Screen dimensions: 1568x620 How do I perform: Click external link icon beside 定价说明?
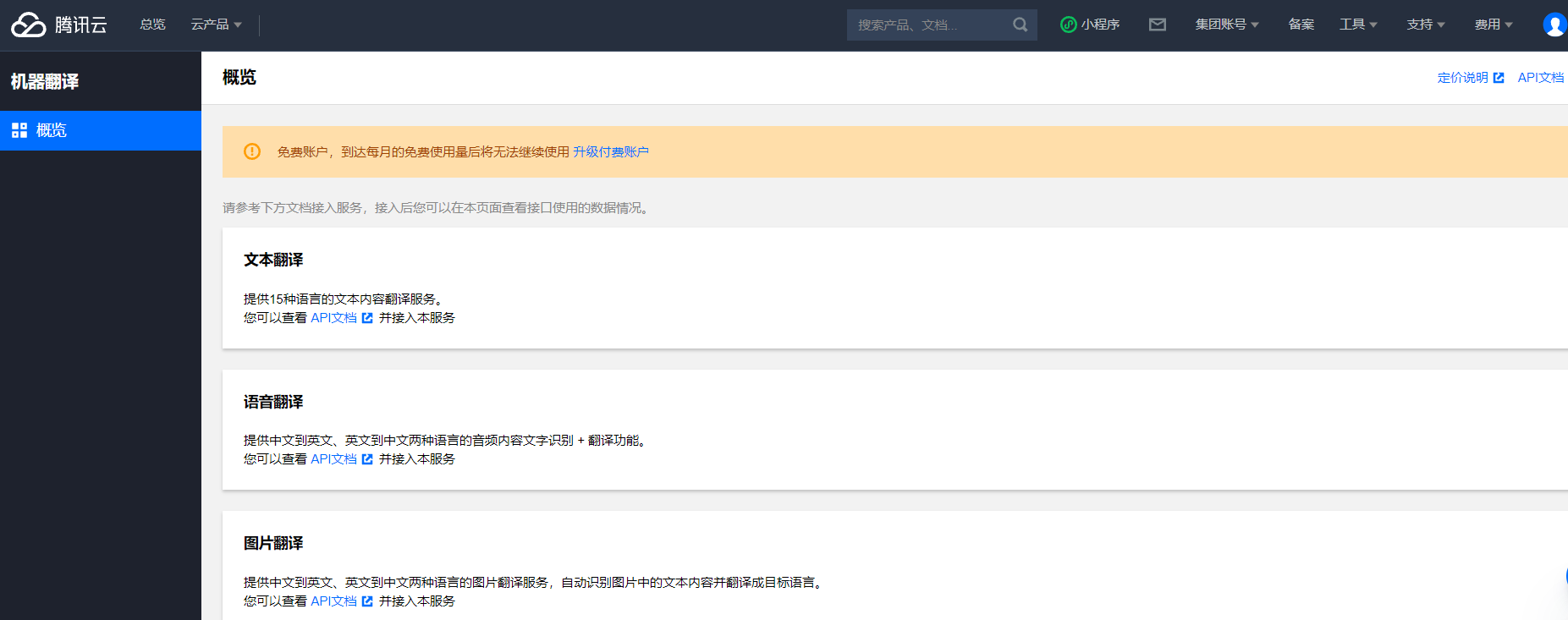point(1499,78)
